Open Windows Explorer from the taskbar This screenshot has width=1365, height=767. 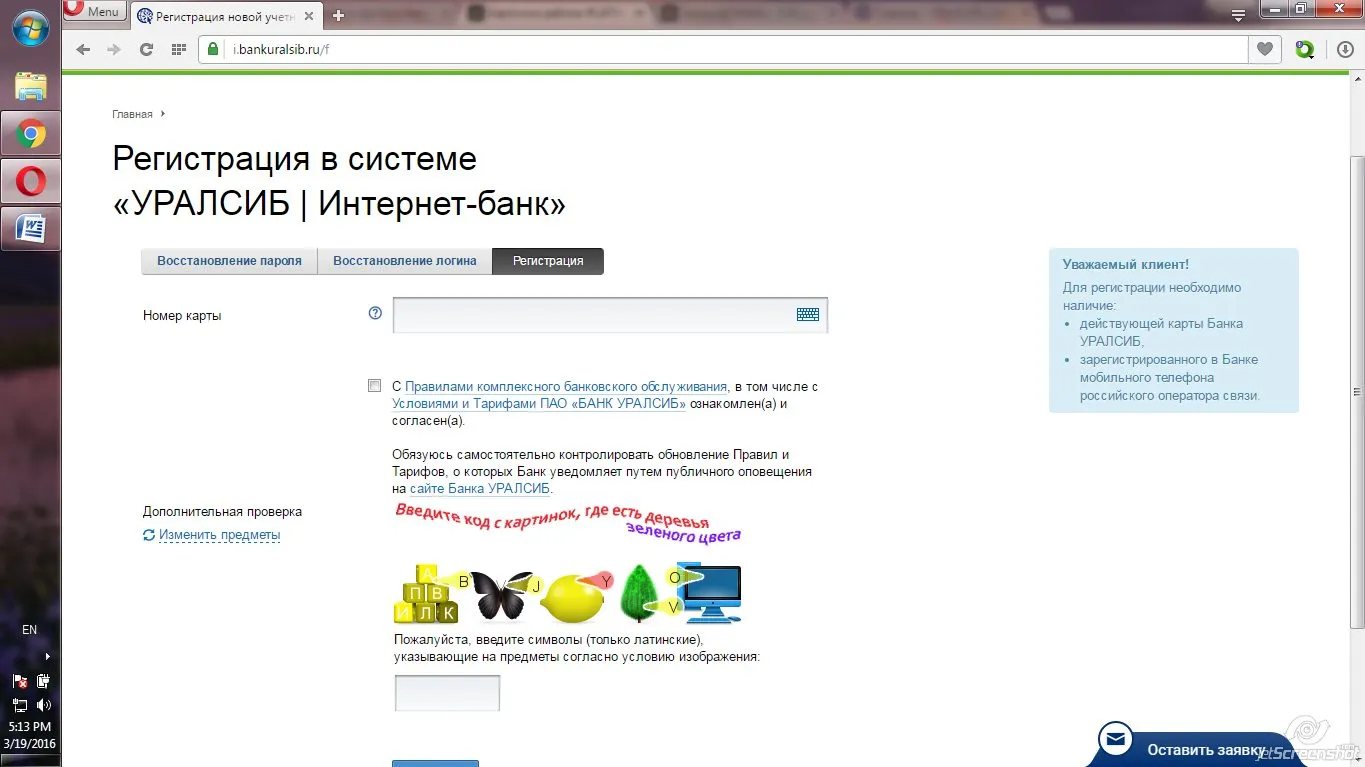(30, 87)
